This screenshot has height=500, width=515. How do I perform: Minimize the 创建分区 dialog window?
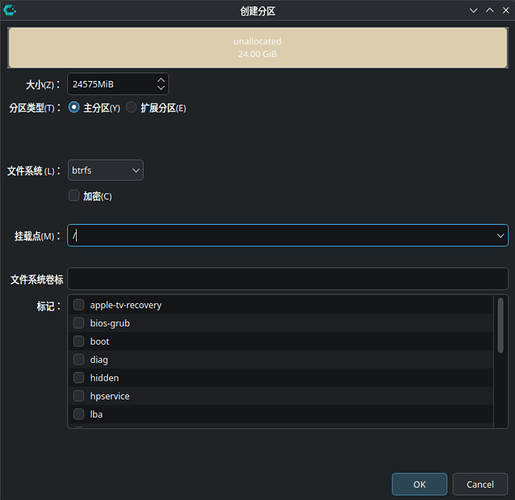pyautogui.click(x=473, y=11)
